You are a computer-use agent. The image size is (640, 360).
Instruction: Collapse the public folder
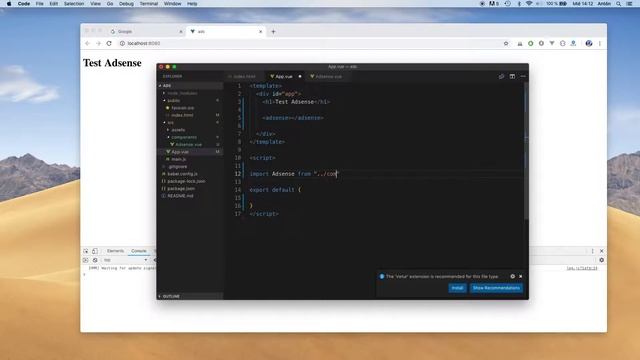[190, 100]
